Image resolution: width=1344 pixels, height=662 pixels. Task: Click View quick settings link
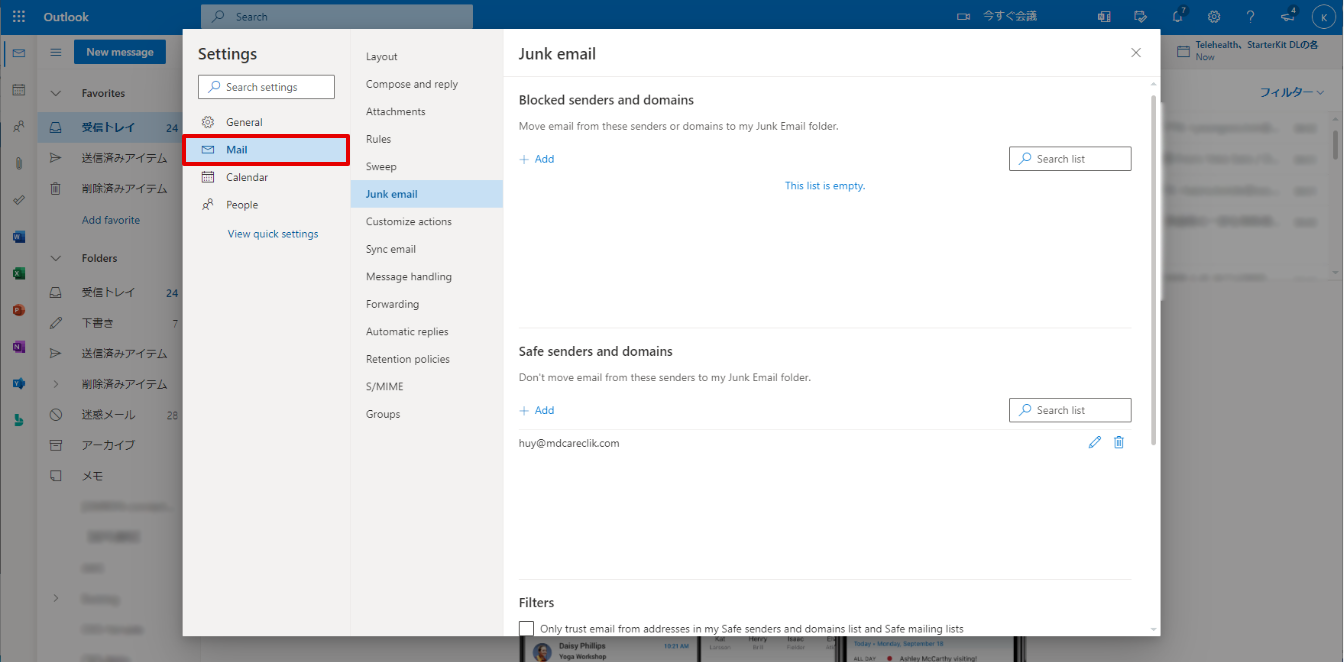273,234
